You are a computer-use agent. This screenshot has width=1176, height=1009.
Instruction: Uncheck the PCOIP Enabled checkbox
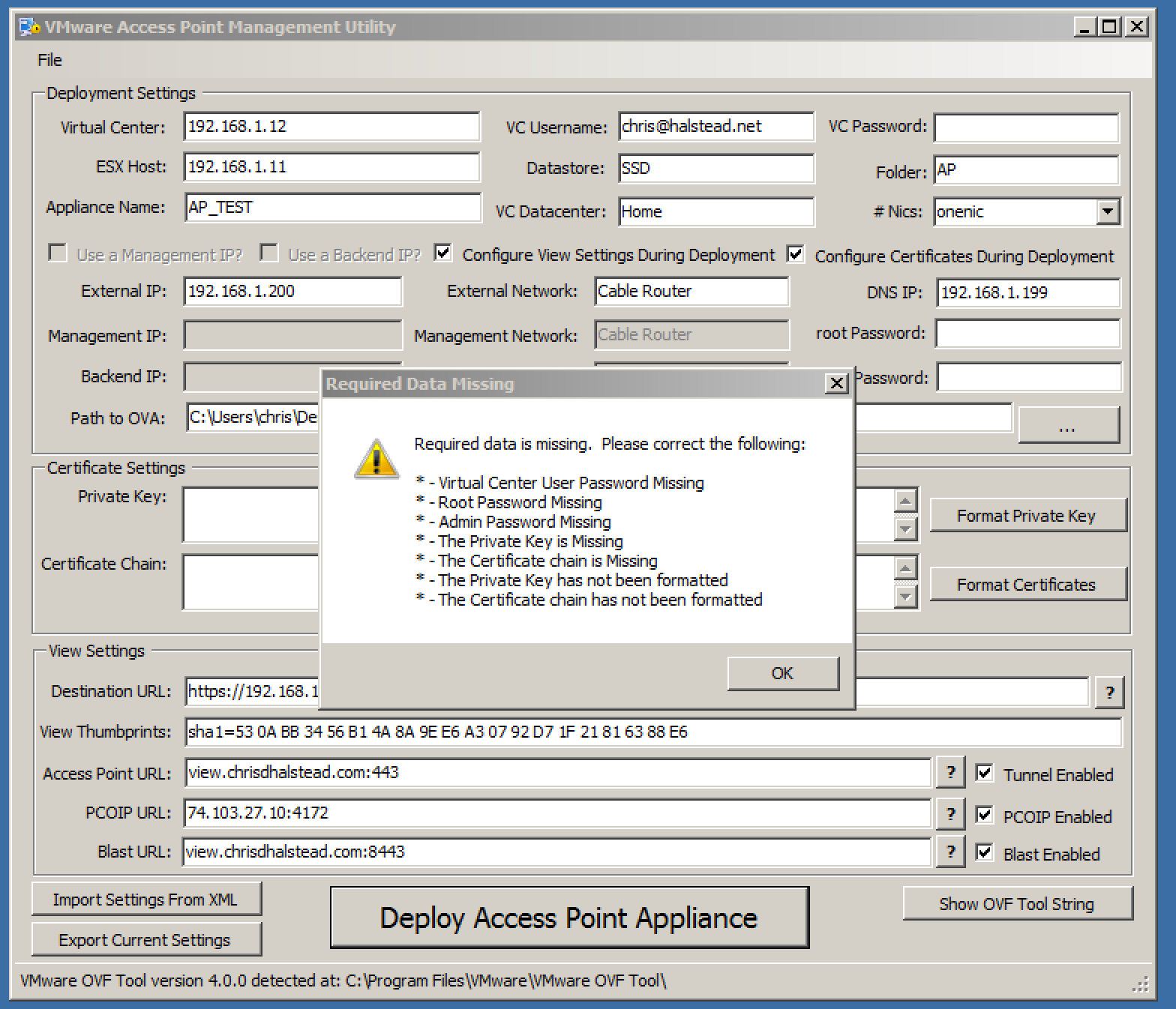tap(985, 815)
